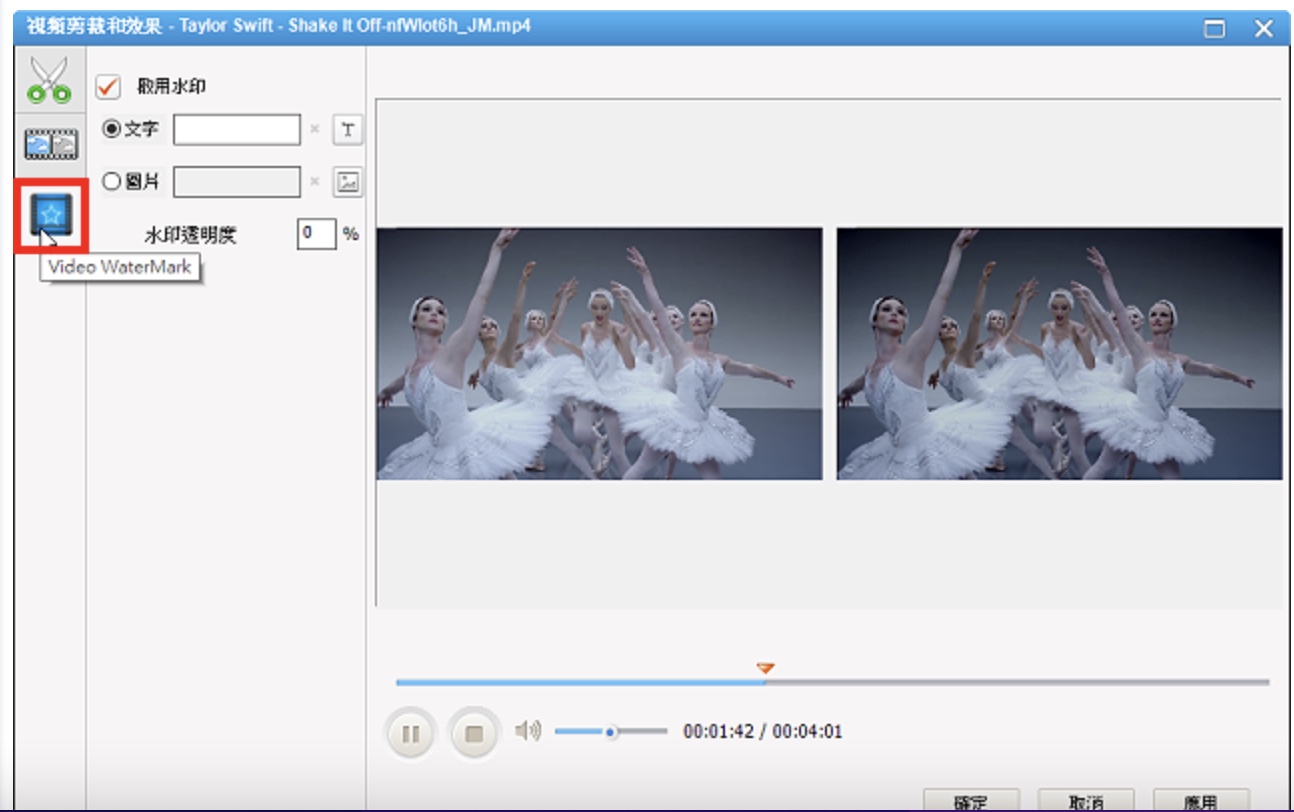The width and height of the screenshot is (1294, 812).
Task: Select the Video WaterMark star tab
Action: [50, 214]
